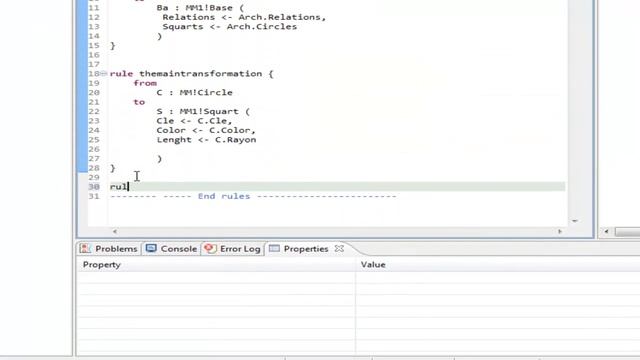The image size is (640, 360).
Task: Switch to the Problems tab
Action: pyautogui.click(x=109, y=249)
